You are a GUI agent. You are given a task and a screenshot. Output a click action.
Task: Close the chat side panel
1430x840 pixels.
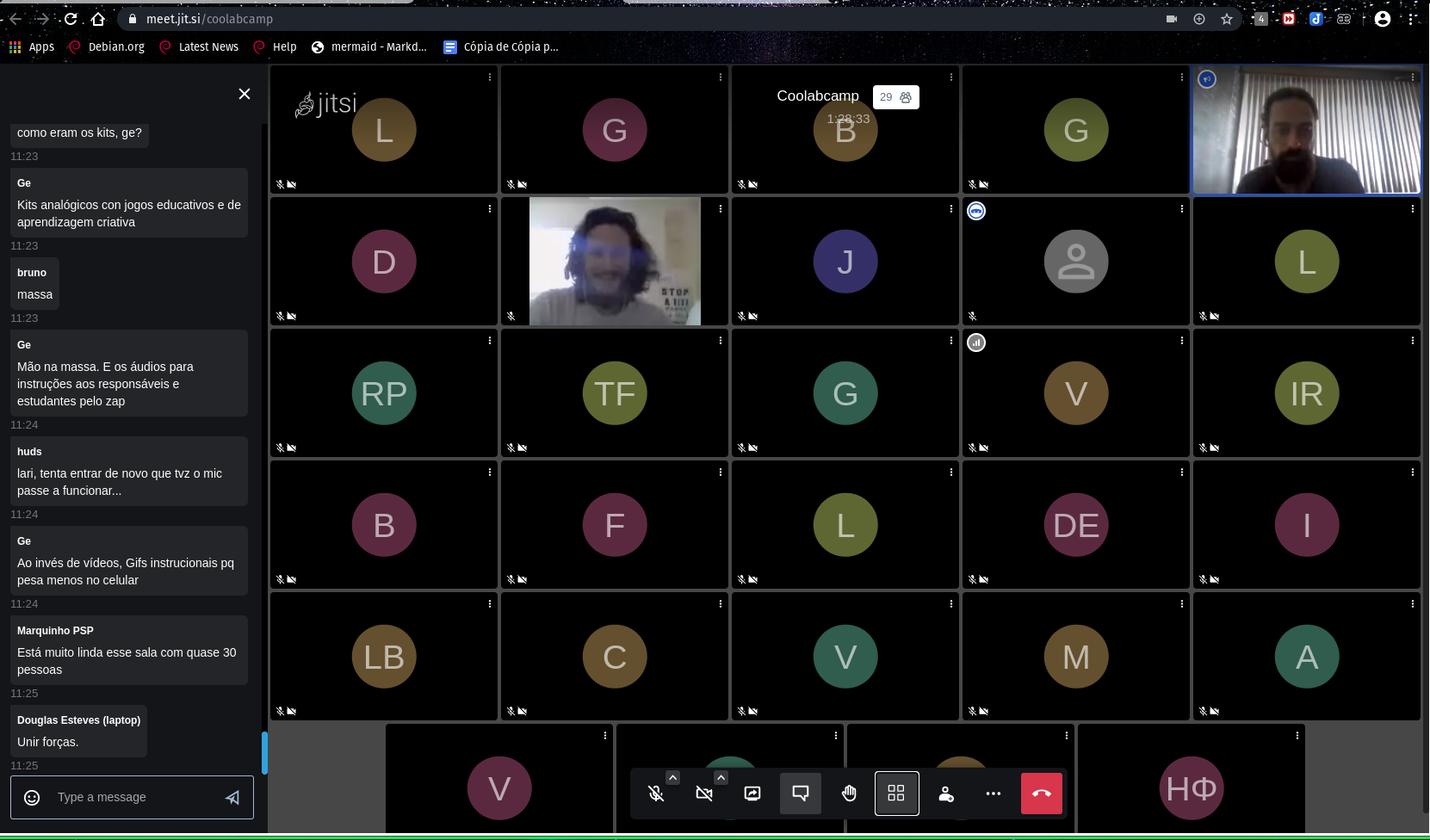tap(245, 94)
